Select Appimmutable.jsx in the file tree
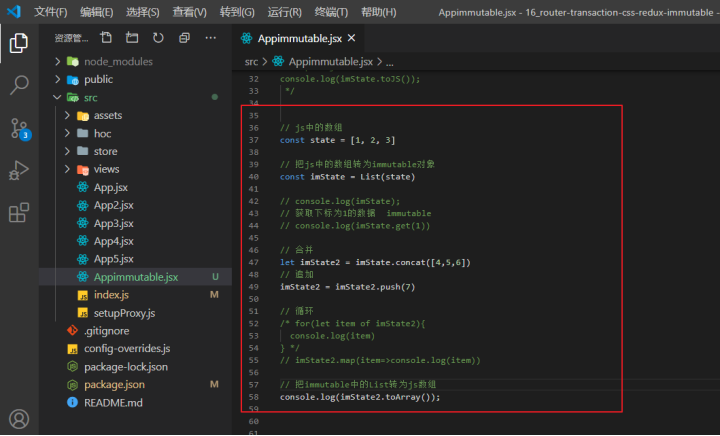The image size is (720, 436). (x=135, y=277)
